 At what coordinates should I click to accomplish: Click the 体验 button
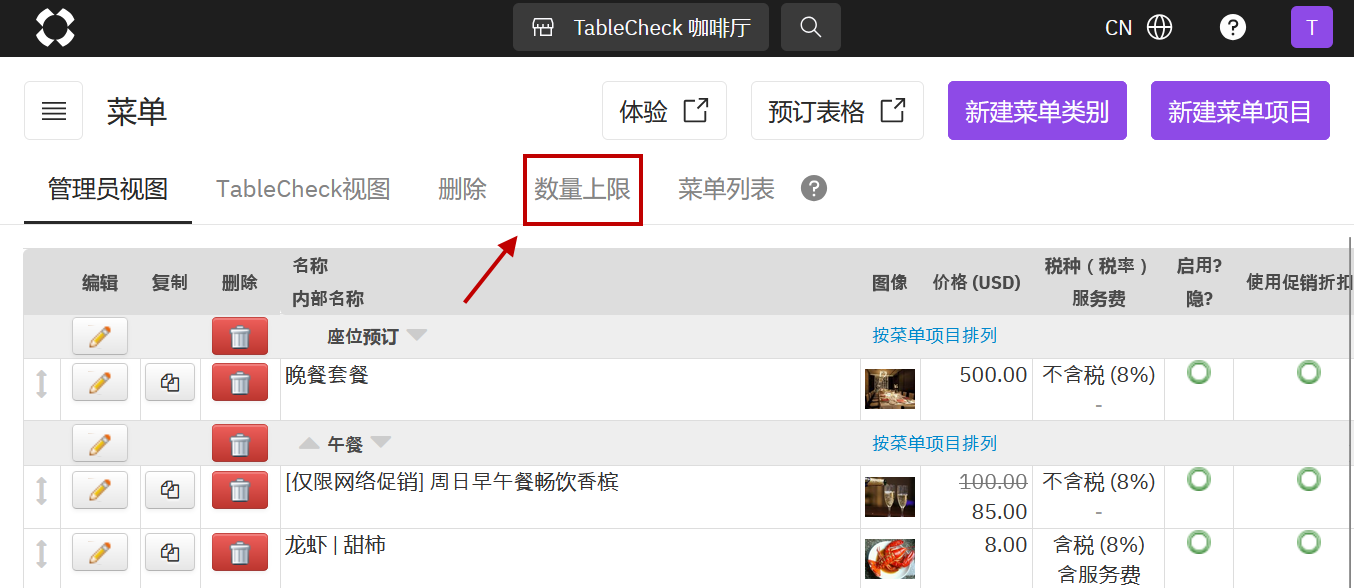(664, 111)
